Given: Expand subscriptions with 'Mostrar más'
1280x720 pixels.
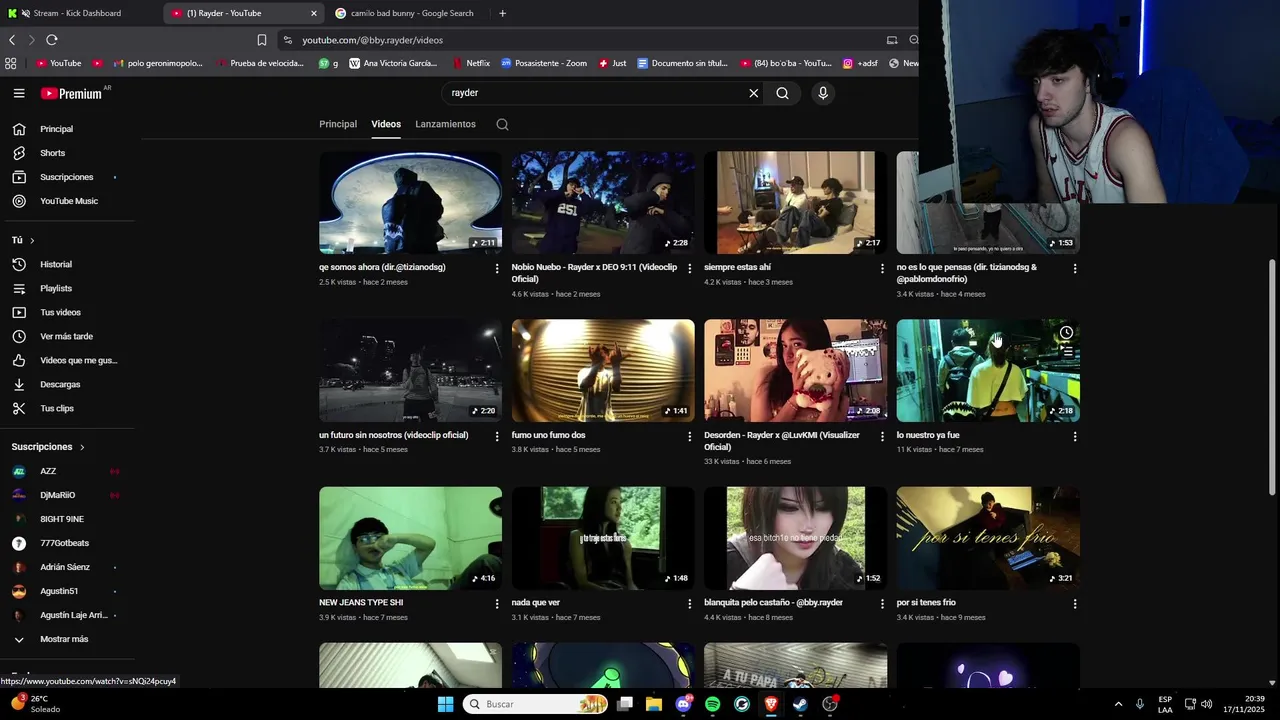Looking at the screenshot, I should 64,639.
